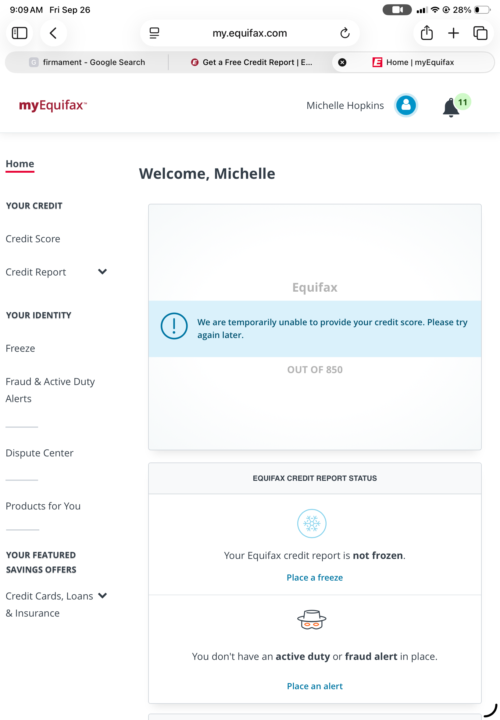
Task: Open the notifications bell with 11 alerts
Action: coord(452,107)
